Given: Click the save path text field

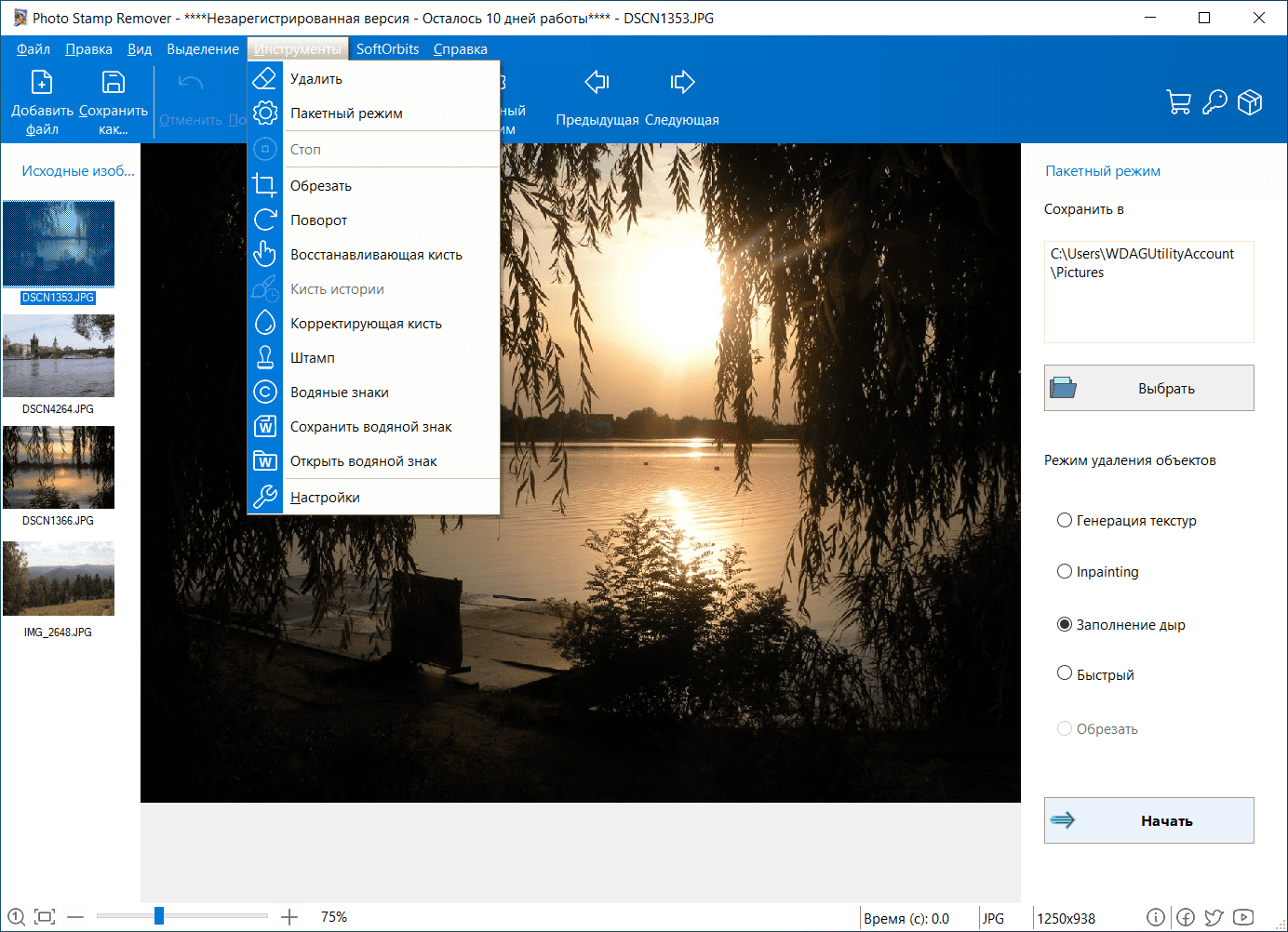Looking at the screenshot, I should (x=1148, y=292).
